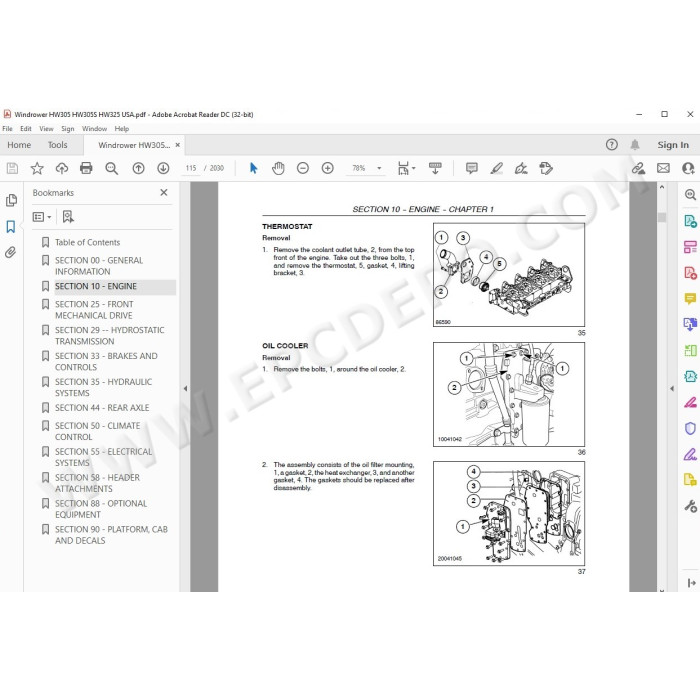Open the Edit menu
The width and height of the screenshot is (700, 700).
pyautogui.click(x=26, y=129)
